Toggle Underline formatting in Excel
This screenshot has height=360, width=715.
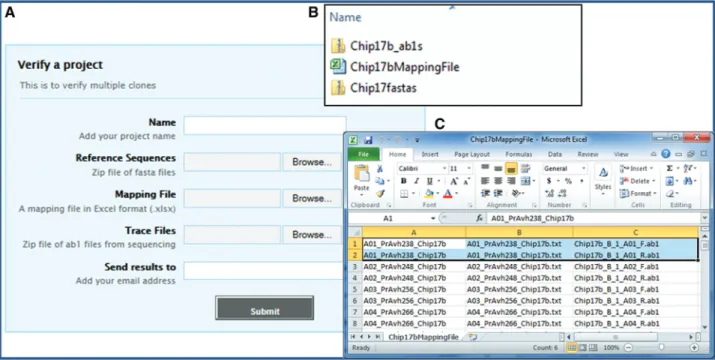point(429,181)
